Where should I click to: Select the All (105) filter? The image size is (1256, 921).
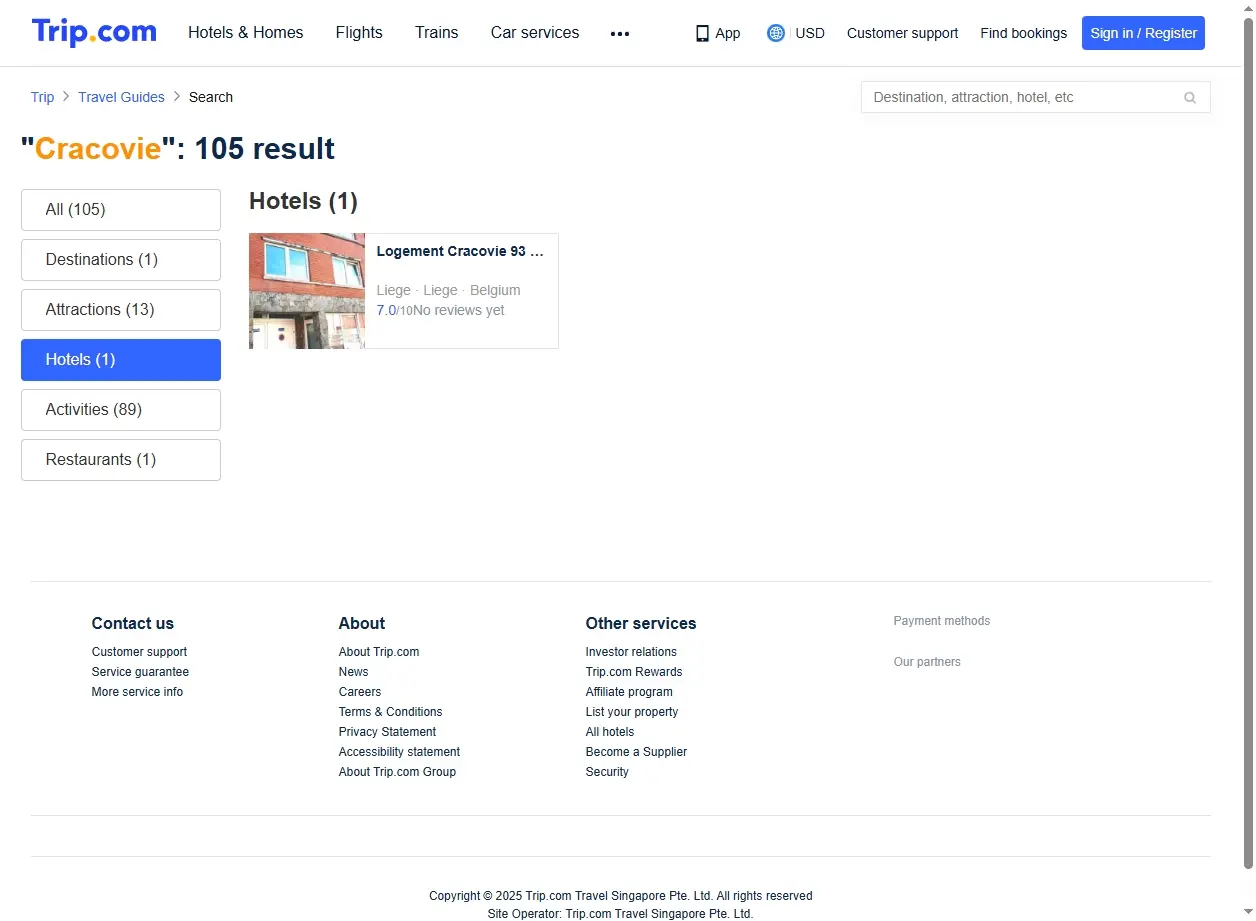tap(121, 210)
